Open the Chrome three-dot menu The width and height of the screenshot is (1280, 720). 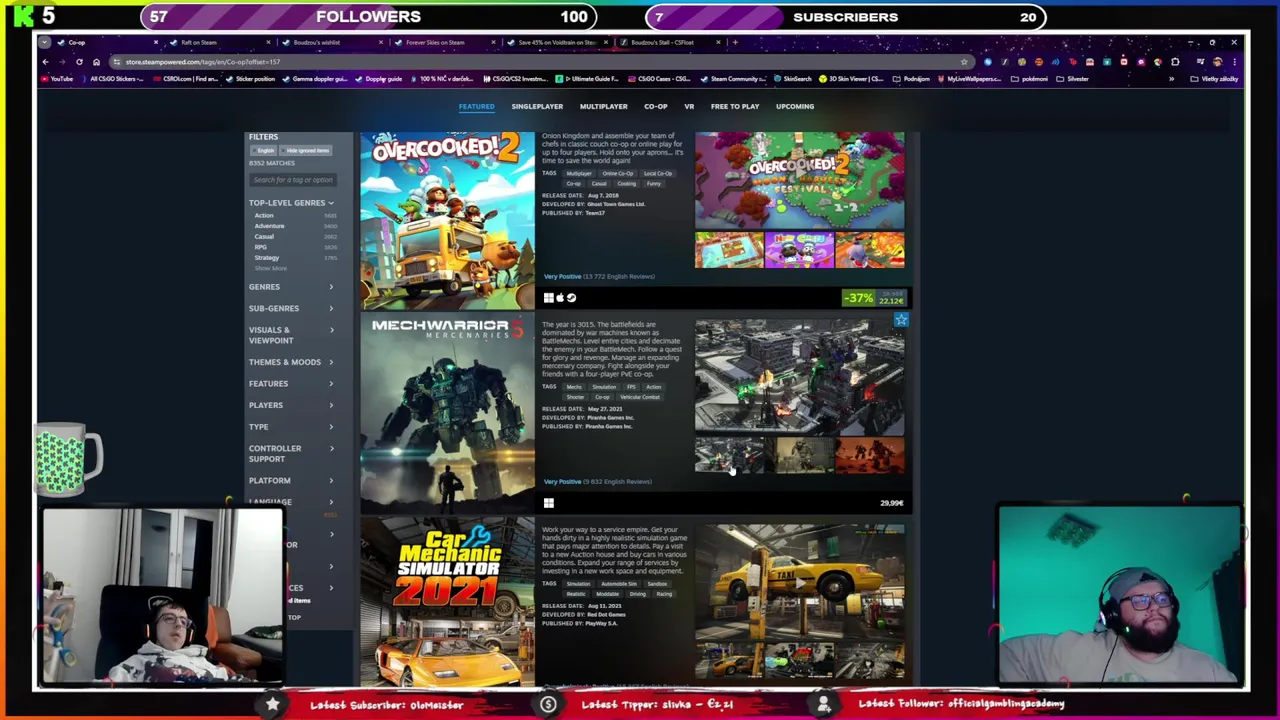click(1234, 62)
